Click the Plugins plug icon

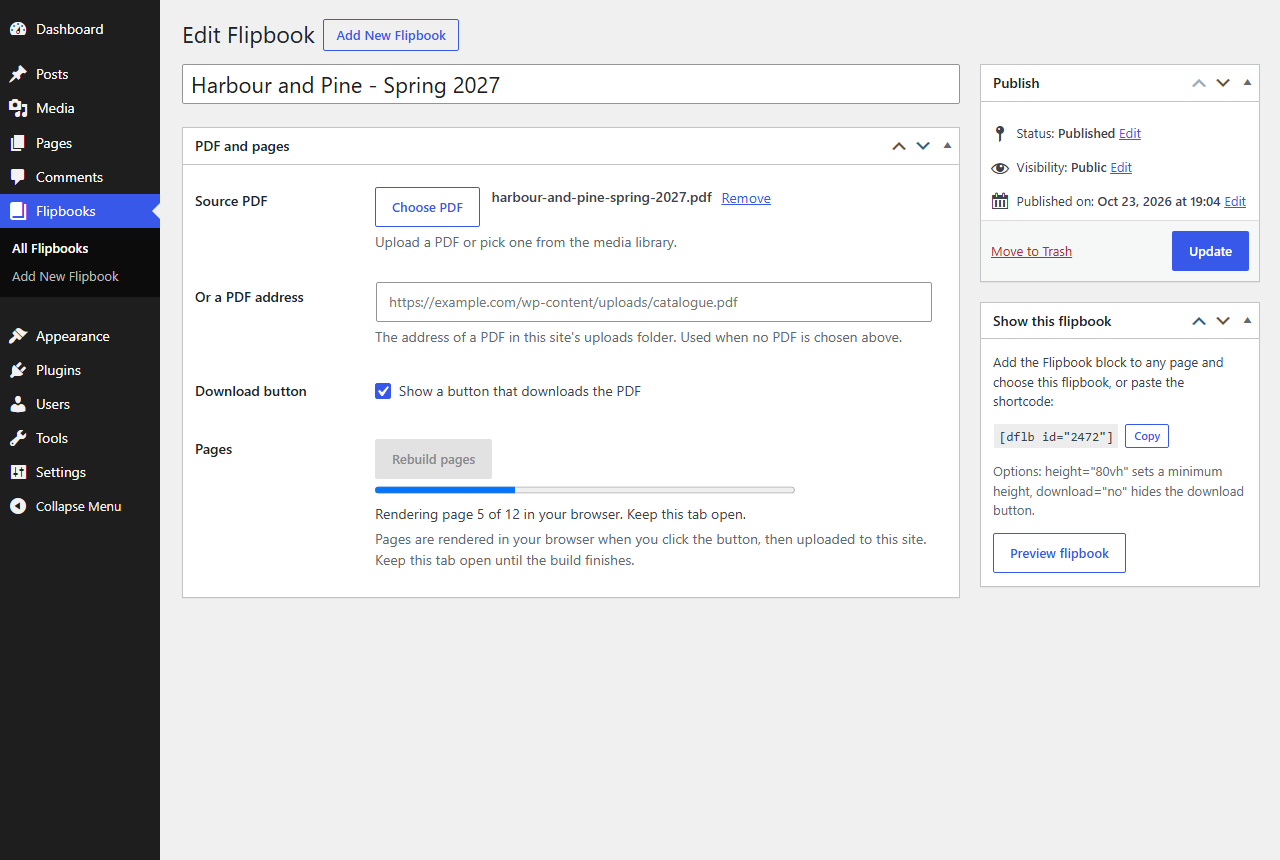pos(18,370)
